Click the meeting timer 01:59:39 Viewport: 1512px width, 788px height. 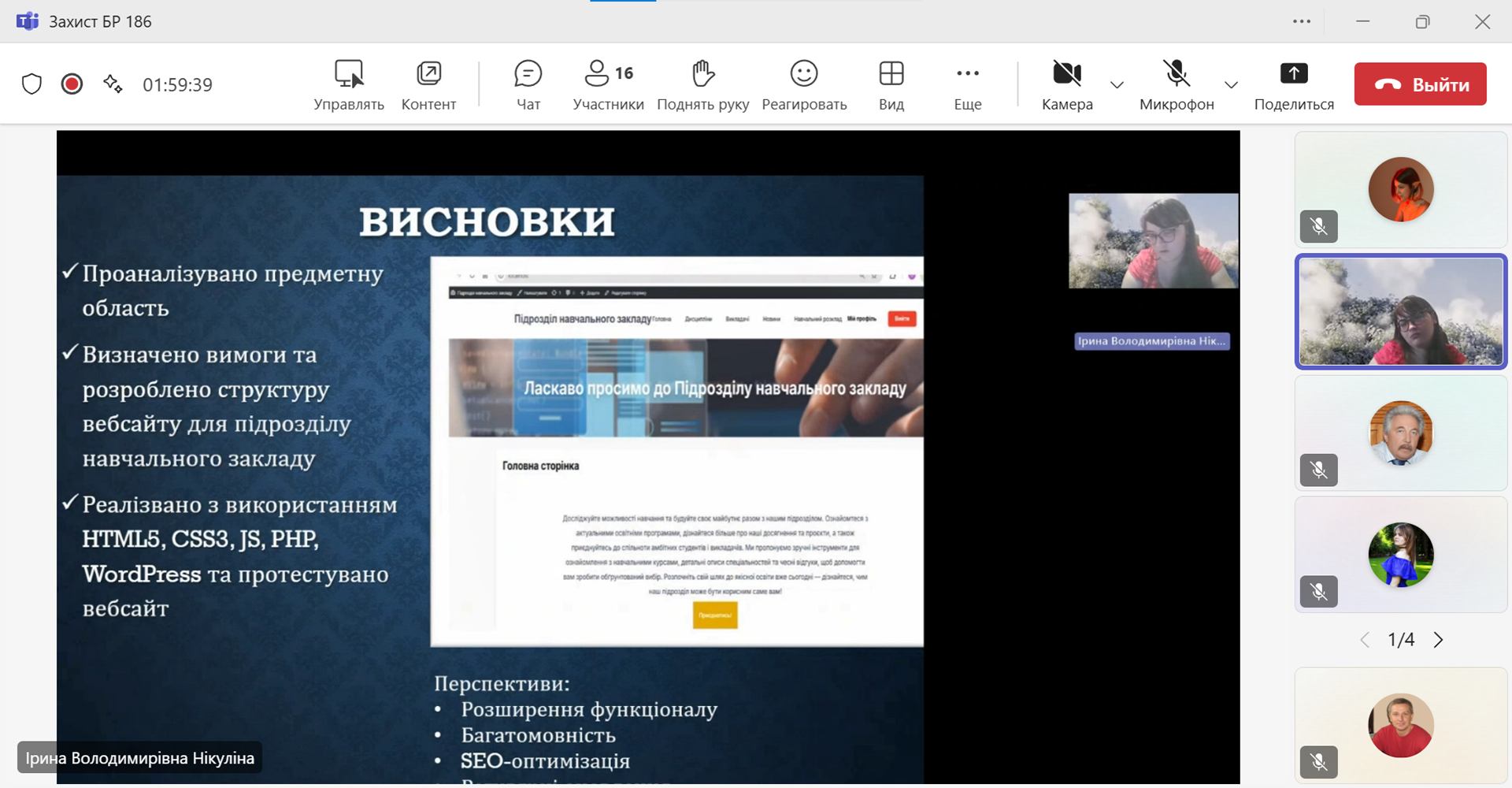(177, 85)
